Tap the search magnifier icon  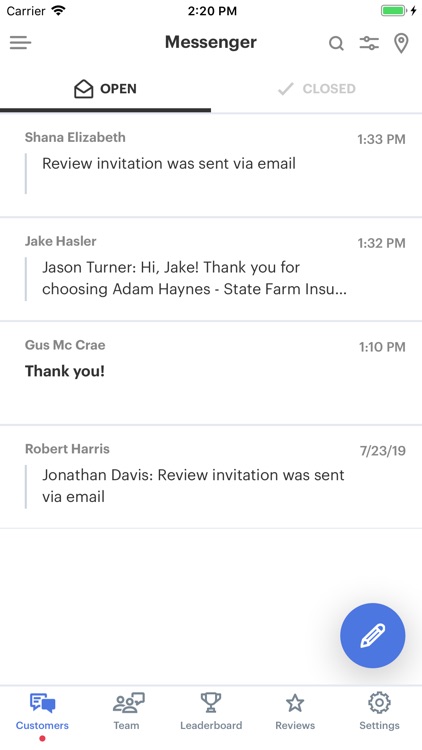(x=336, y=44)
